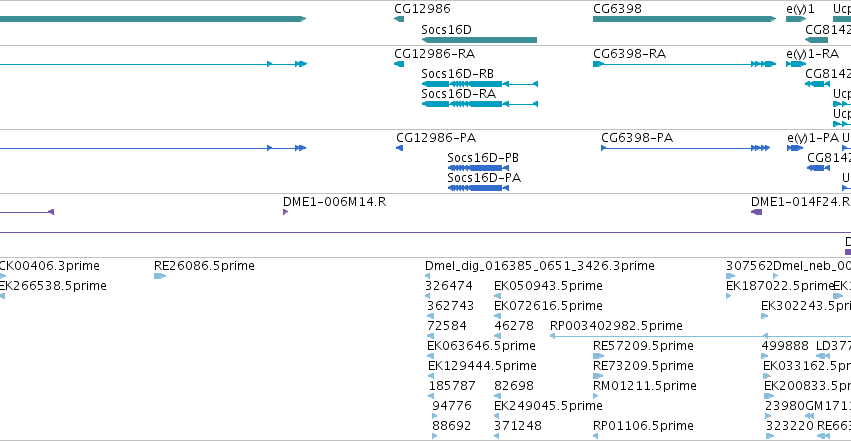The image size is (851, 441).
Task: Click the 323220 feature label
Action: [x=790, y=426]
